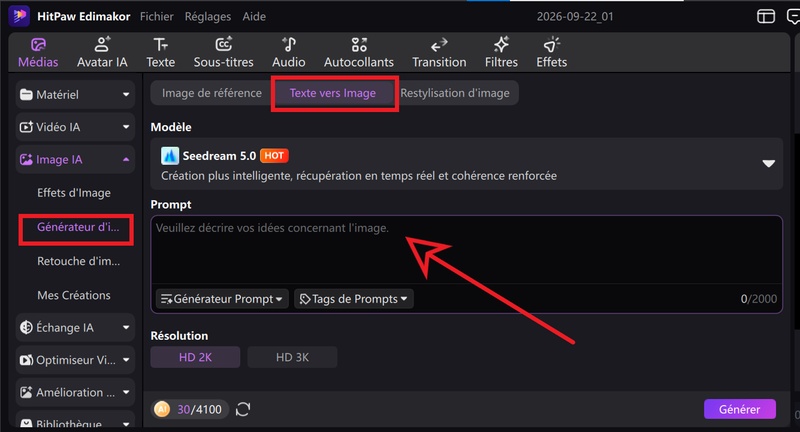
Task: Open the Générateur Prompt dropdown
Action: point(222,299)
